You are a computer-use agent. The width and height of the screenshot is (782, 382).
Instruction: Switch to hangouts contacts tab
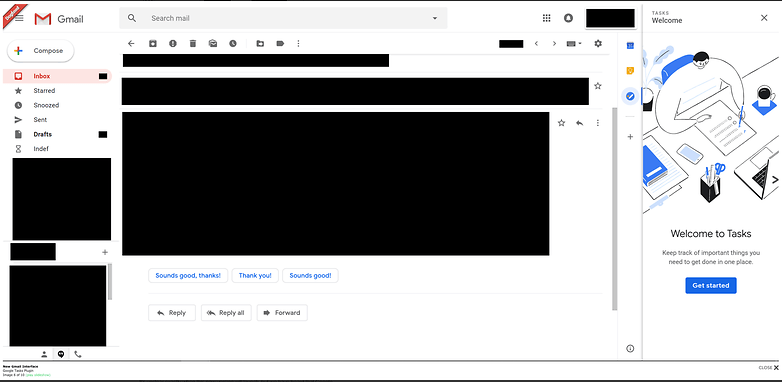tap(44, 354)
